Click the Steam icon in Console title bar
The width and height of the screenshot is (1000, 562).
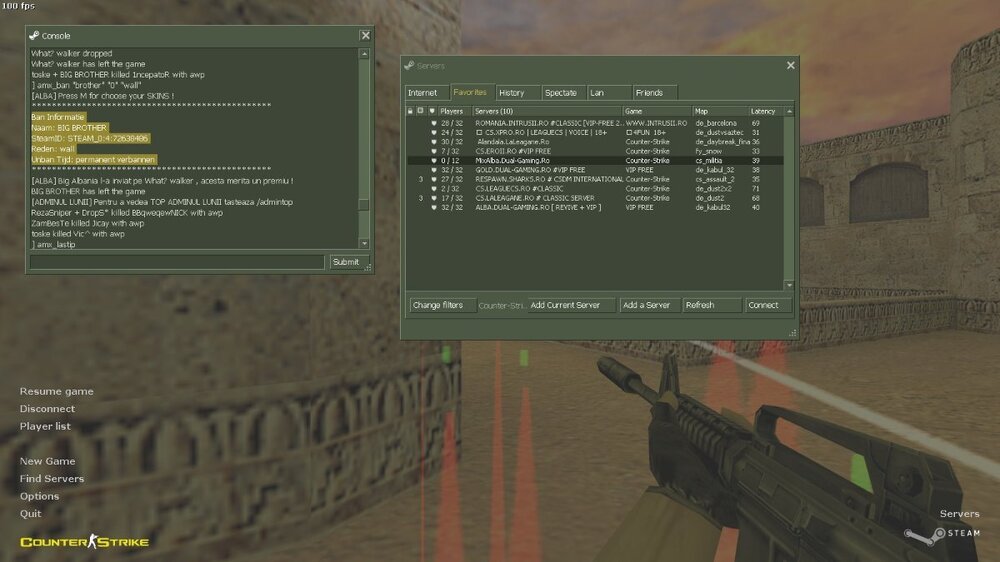coord(34,35)
